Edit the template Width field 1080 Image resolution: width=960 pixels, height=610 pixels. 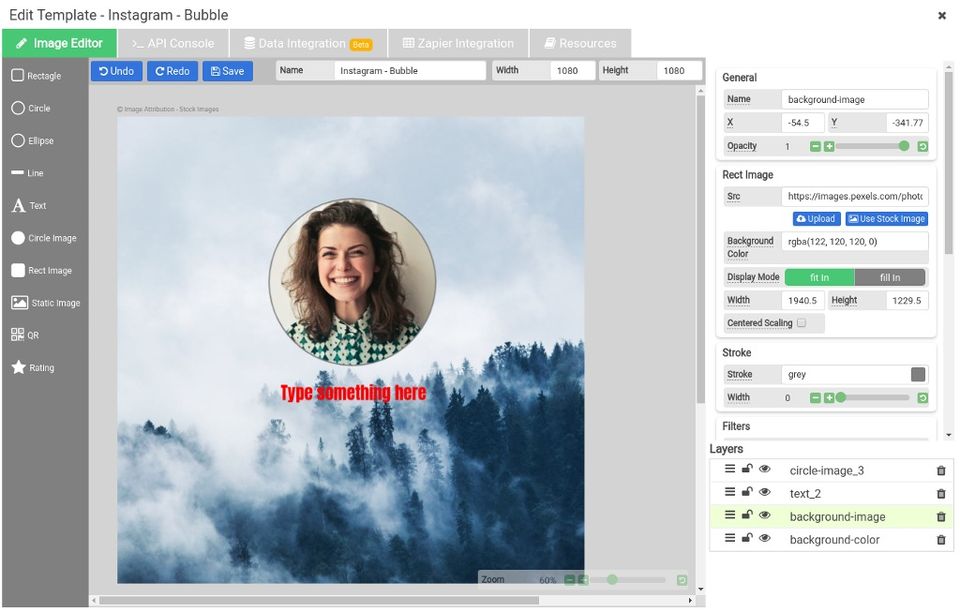click(572, 70)
